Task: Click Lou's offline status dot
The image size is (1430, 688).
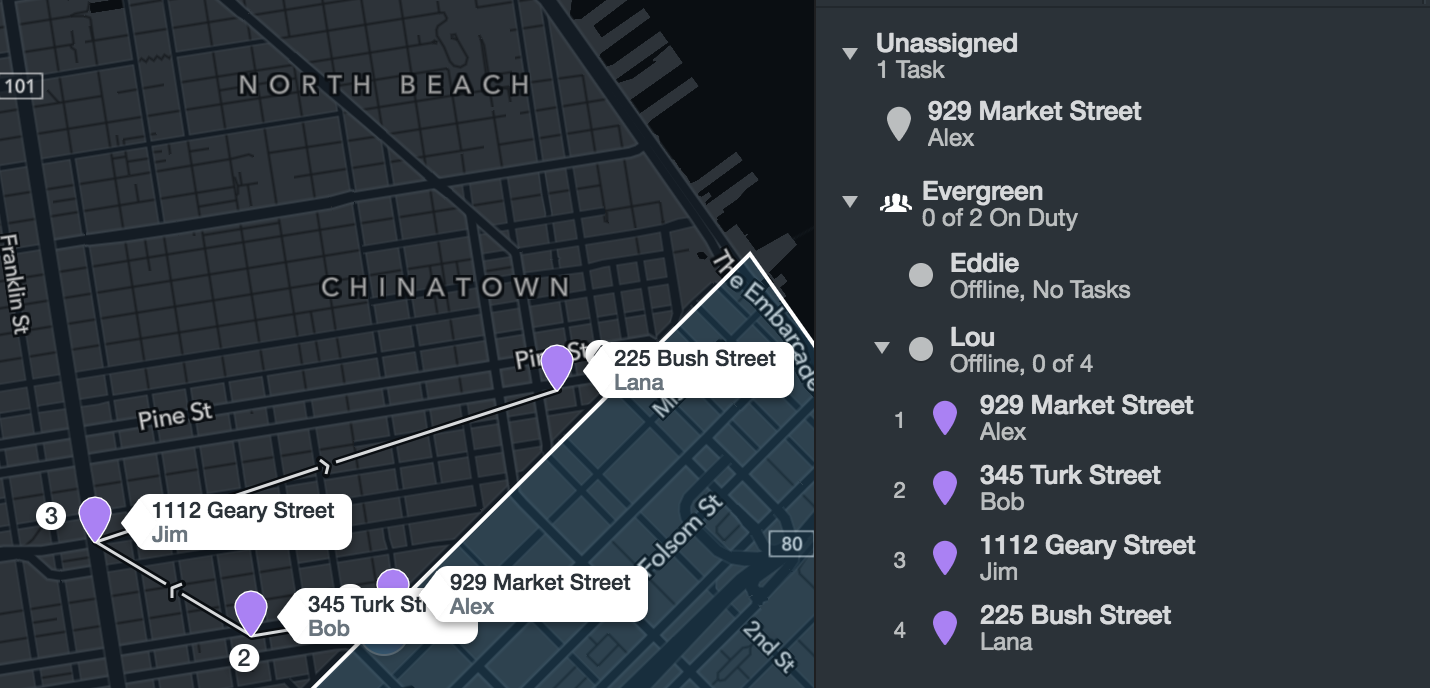Action: tap(920, 349)
